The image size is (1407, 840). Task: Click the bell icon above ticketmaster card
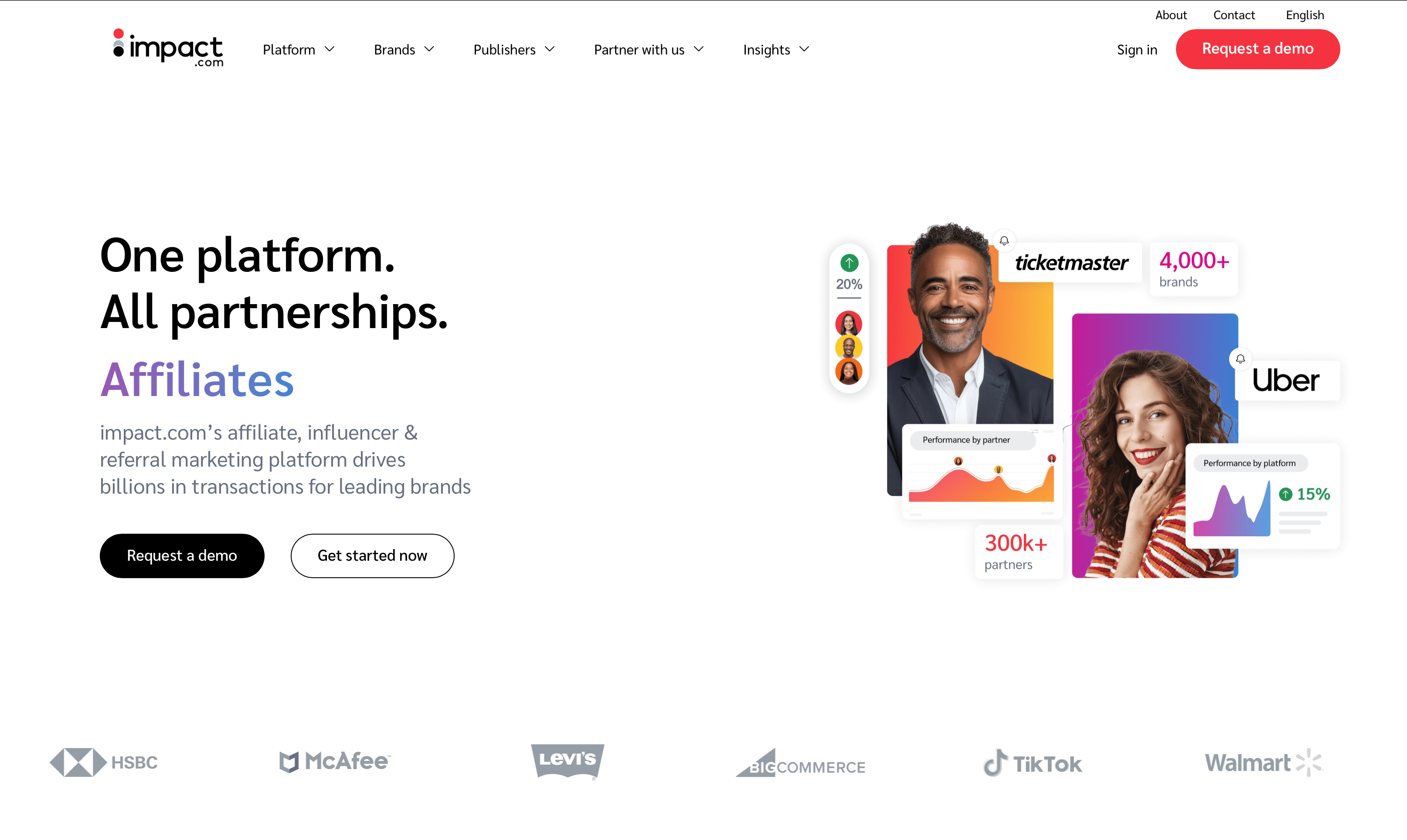tap(1004, 240)
